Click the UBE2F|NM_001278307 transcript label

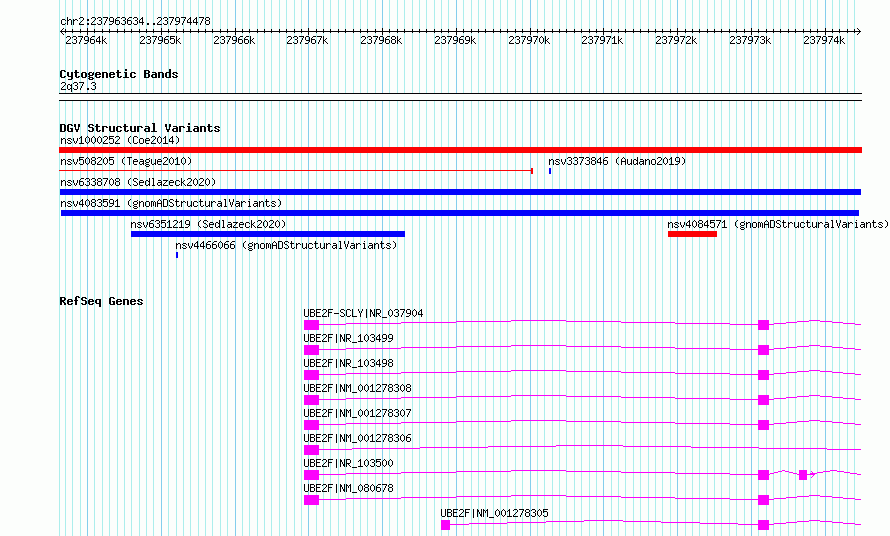[x=357, y=413]
